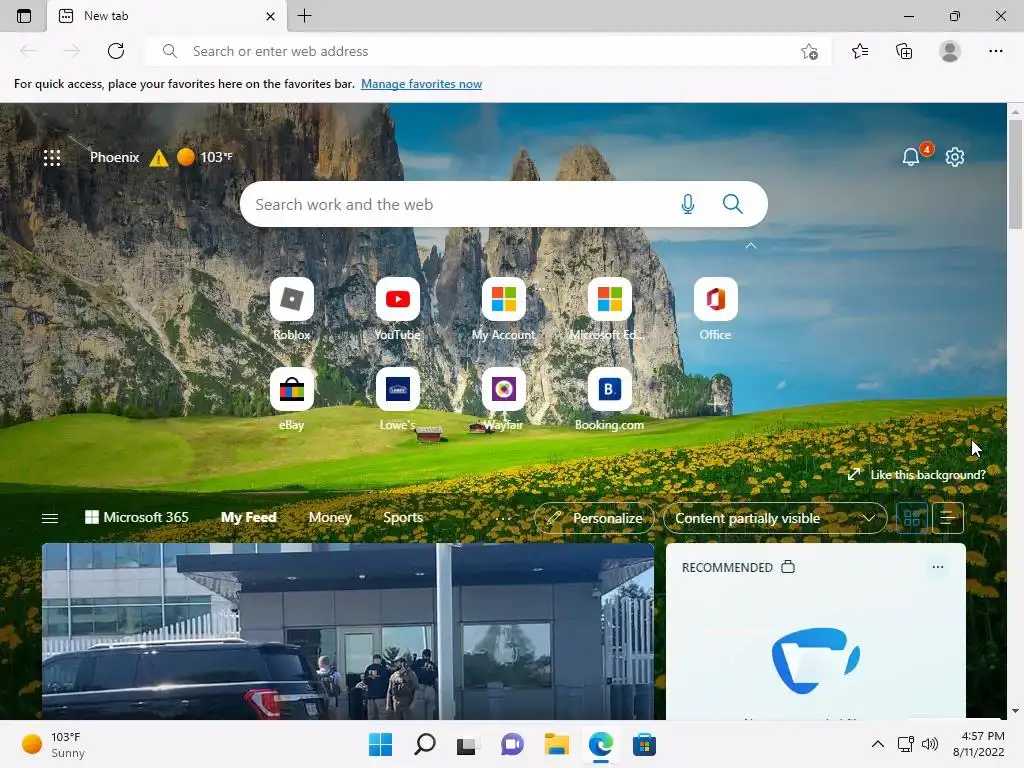Open the Lowe's quick link

397,399
